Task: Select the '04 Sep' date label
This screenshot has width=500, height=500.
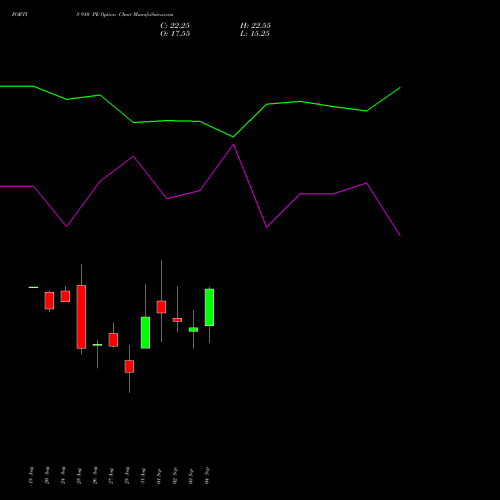Action: tap(207, 475)
